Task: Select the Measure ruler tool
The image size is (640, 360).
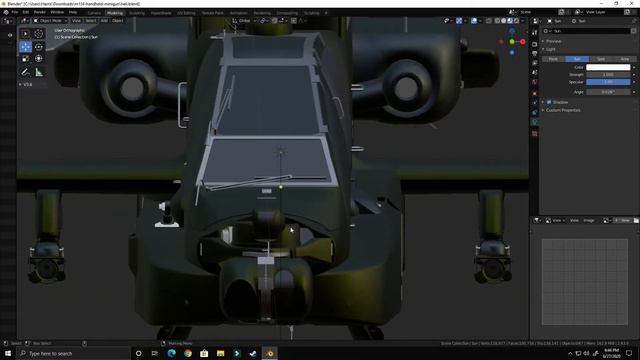Action: (x=39, y=72)
